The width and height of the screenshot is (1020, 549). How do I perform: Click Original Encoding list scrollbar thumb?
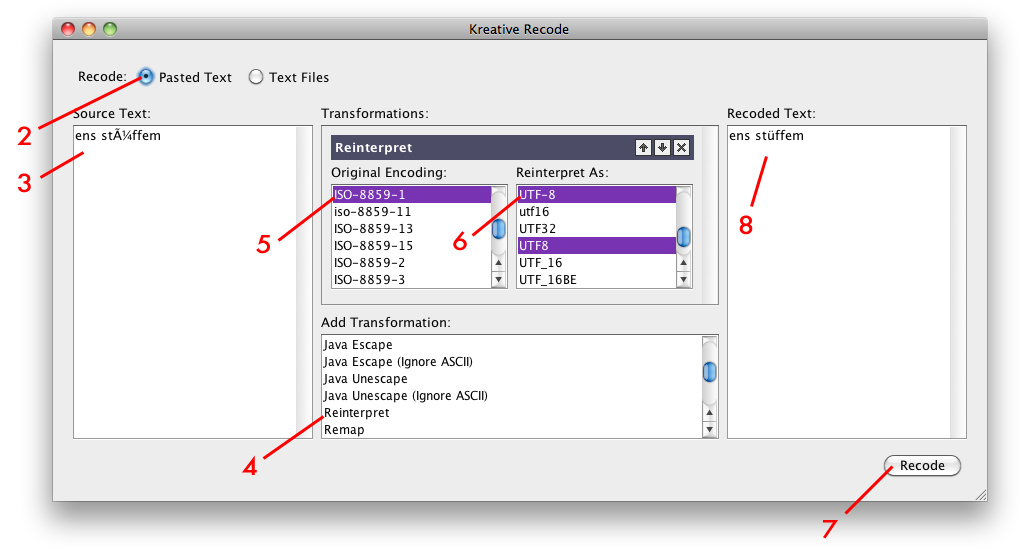pos(499,229)
